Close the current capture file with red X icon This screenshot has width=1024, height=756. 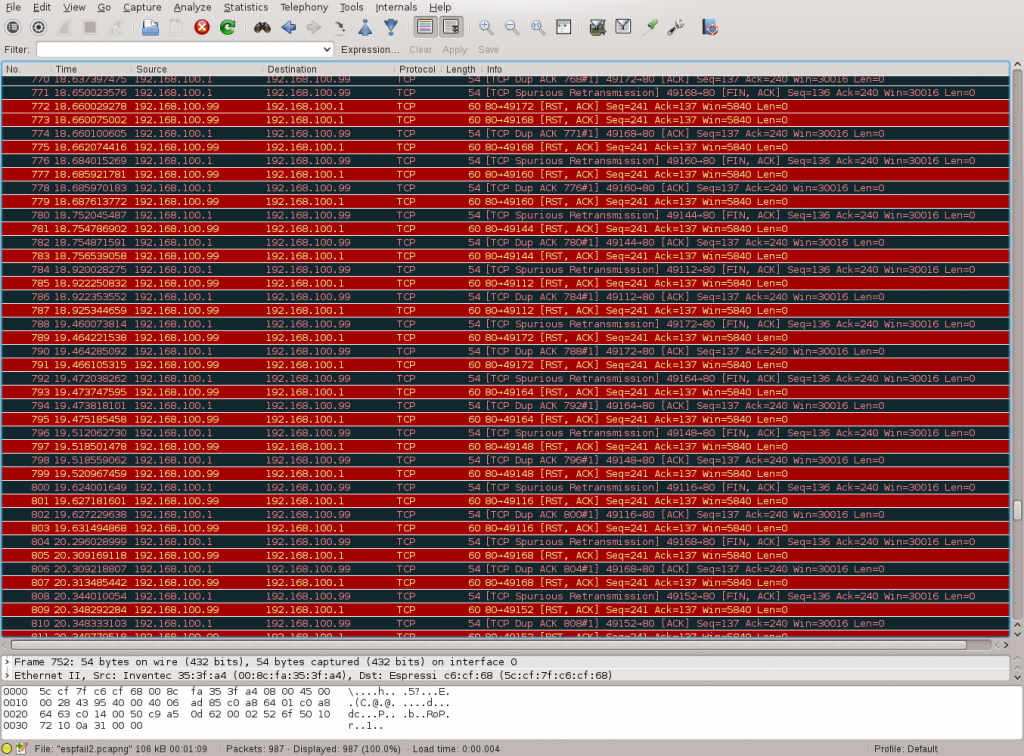click(x=202, y=27)
